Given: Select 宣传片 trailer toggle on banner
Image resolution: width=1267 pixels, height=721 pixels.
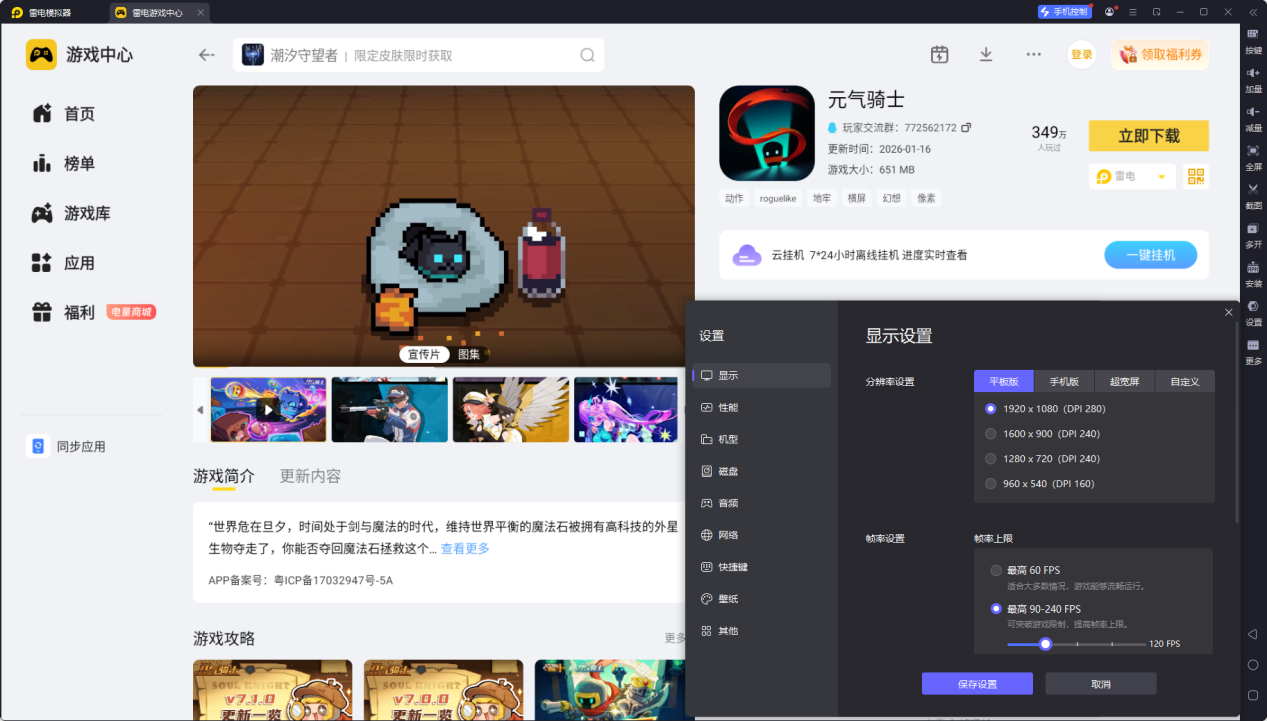Looking at the screenshot, I should point(424,355).
